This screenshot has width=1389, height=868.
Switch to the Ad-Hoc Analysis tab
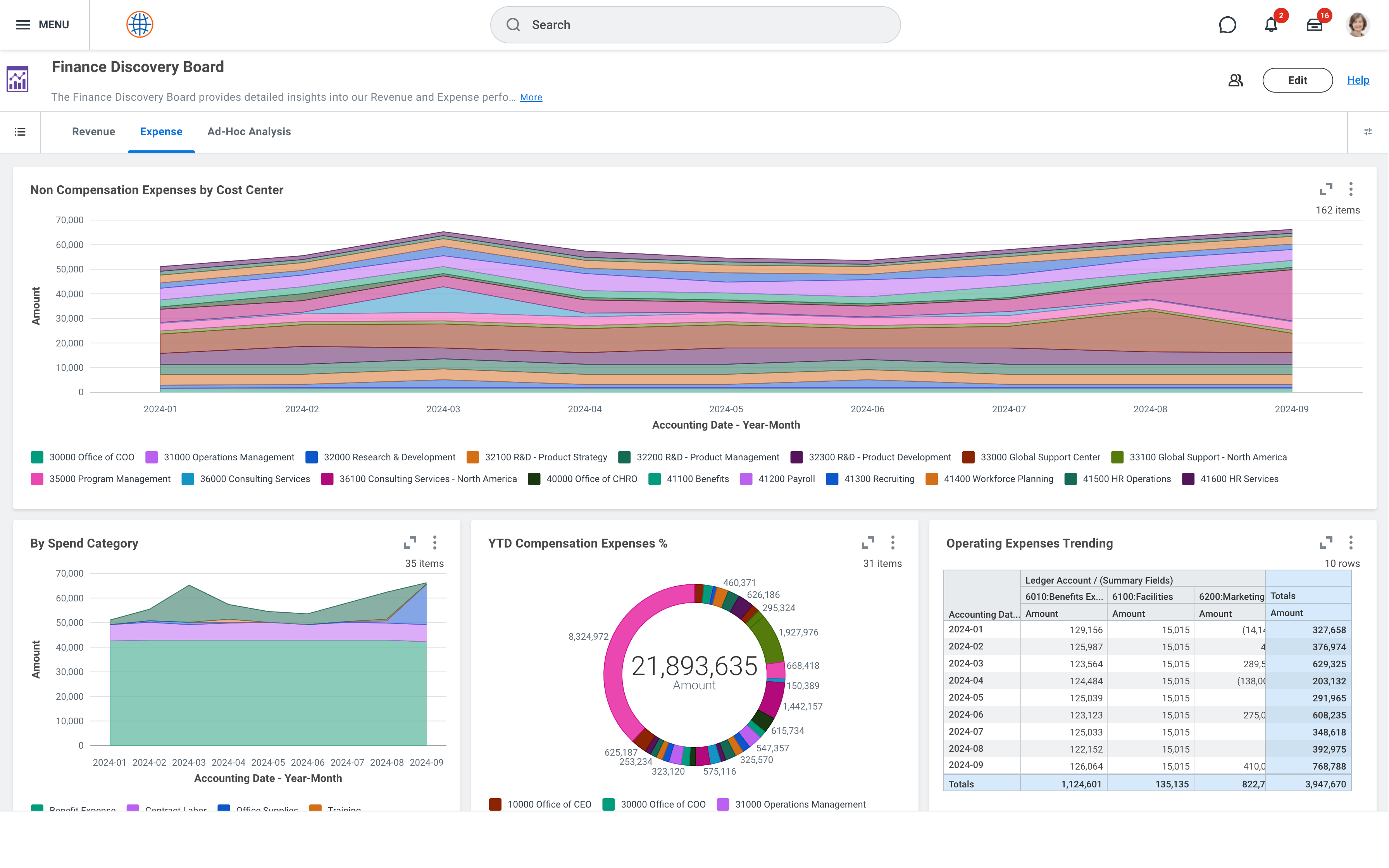pos(249,132)
